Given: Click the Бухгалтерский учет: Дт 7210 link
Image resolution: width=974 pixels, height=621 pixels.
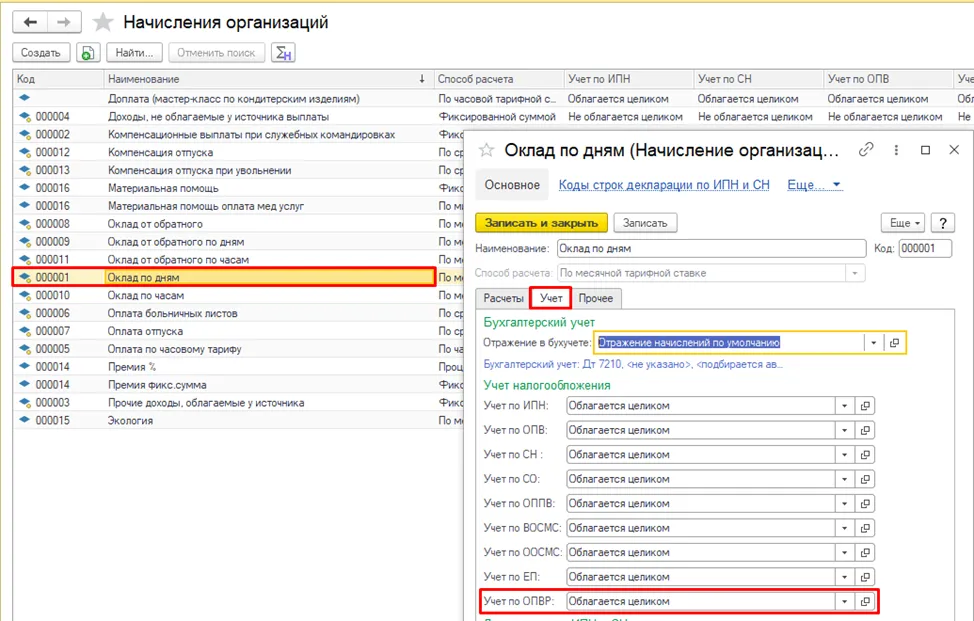Looking at the screenshot, I should coord(633,365).
